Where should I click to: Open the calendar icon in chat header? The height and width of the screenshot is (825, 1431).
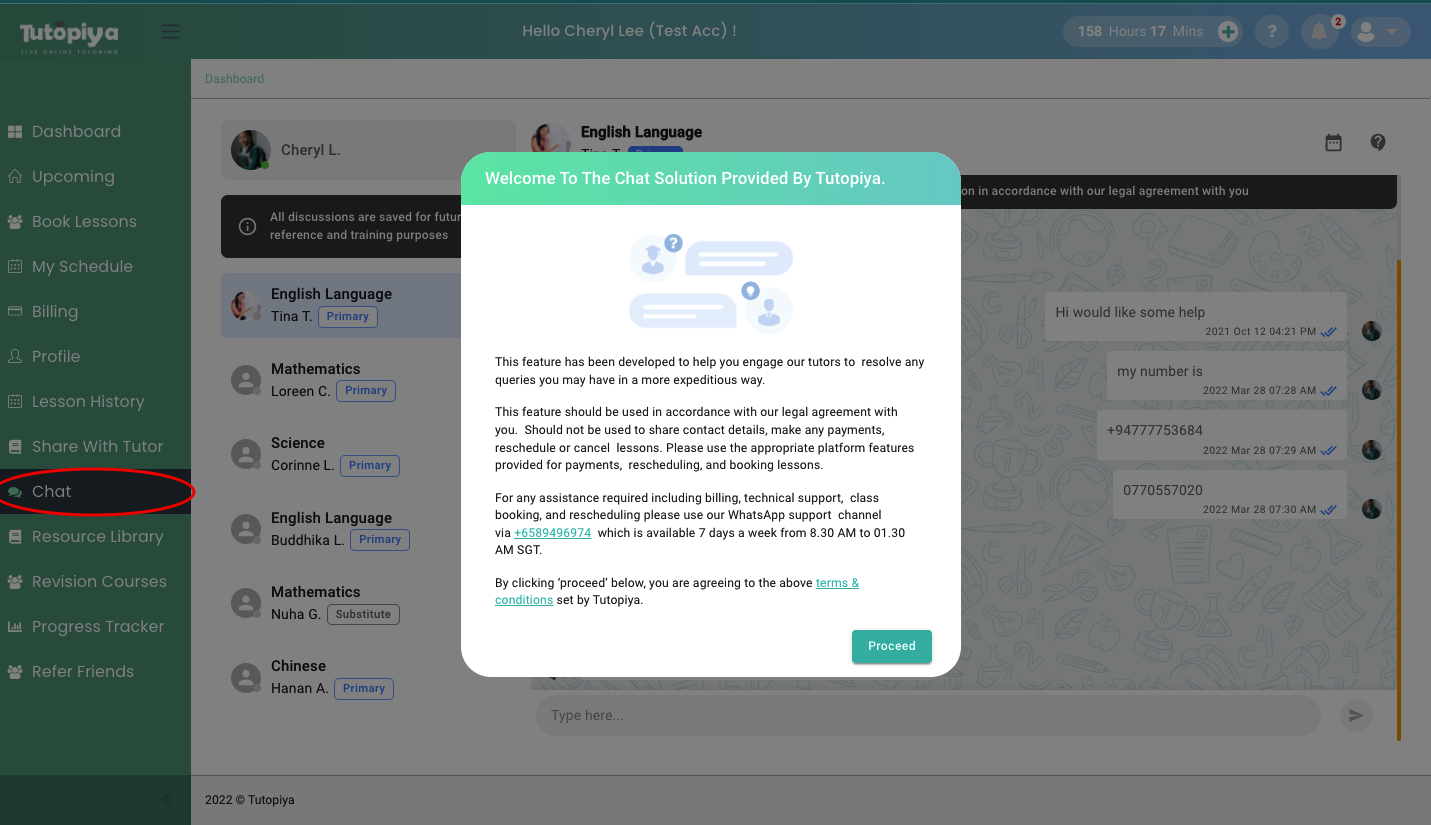click(x=1333, y=143)
